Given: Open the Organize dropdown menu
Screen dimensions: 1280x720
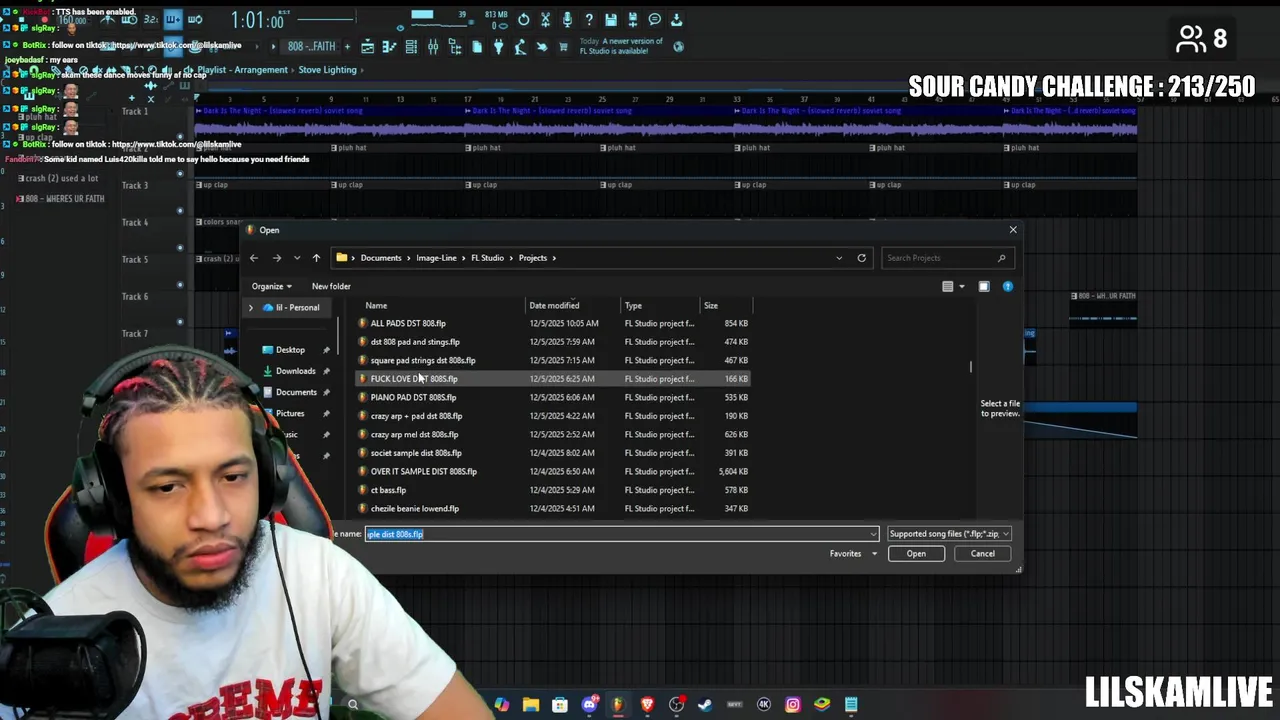Looking at the screenshot, I should (x=271, y=286).
